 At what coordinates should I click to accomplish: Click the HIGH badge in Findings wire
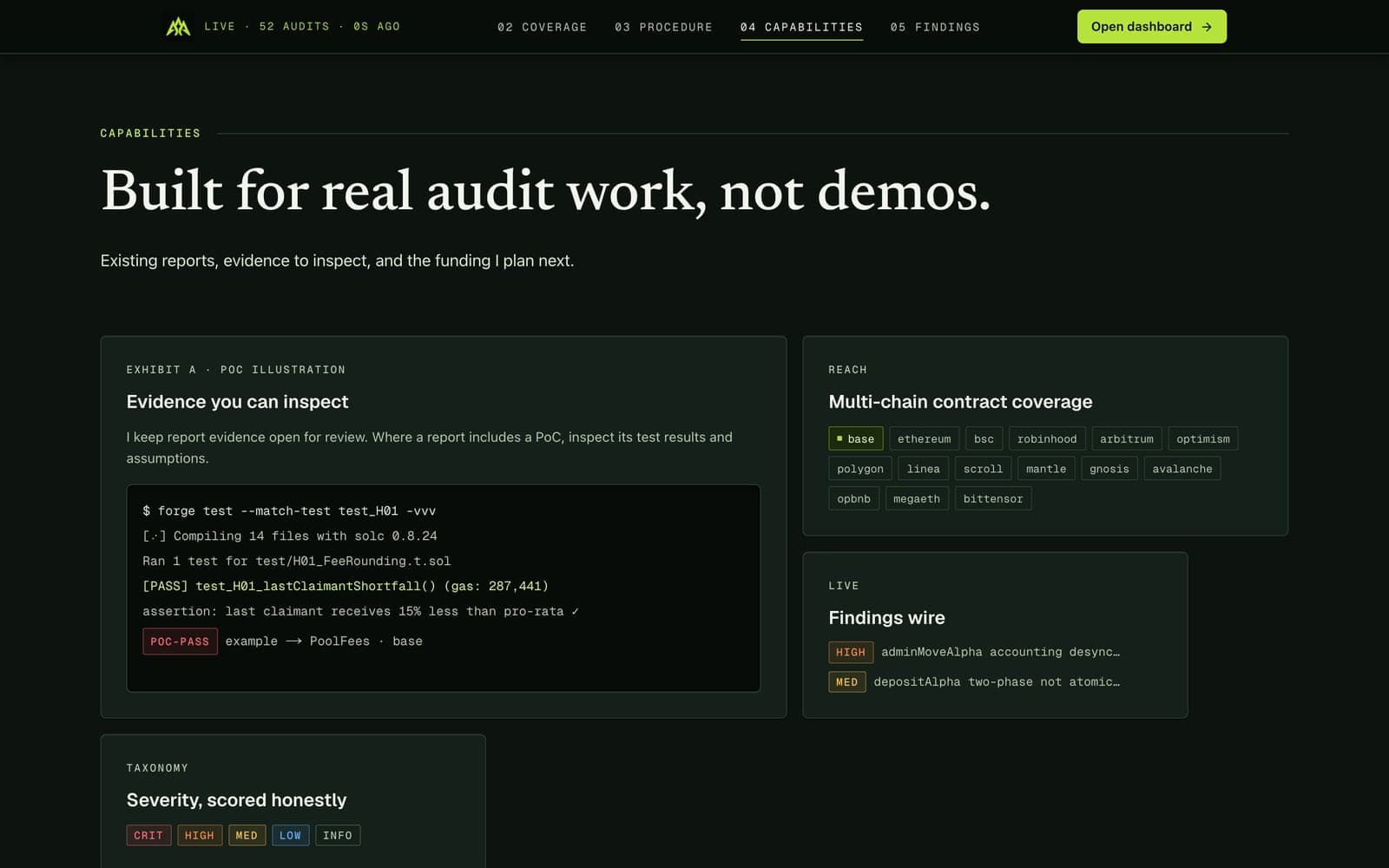click(851, 652)
